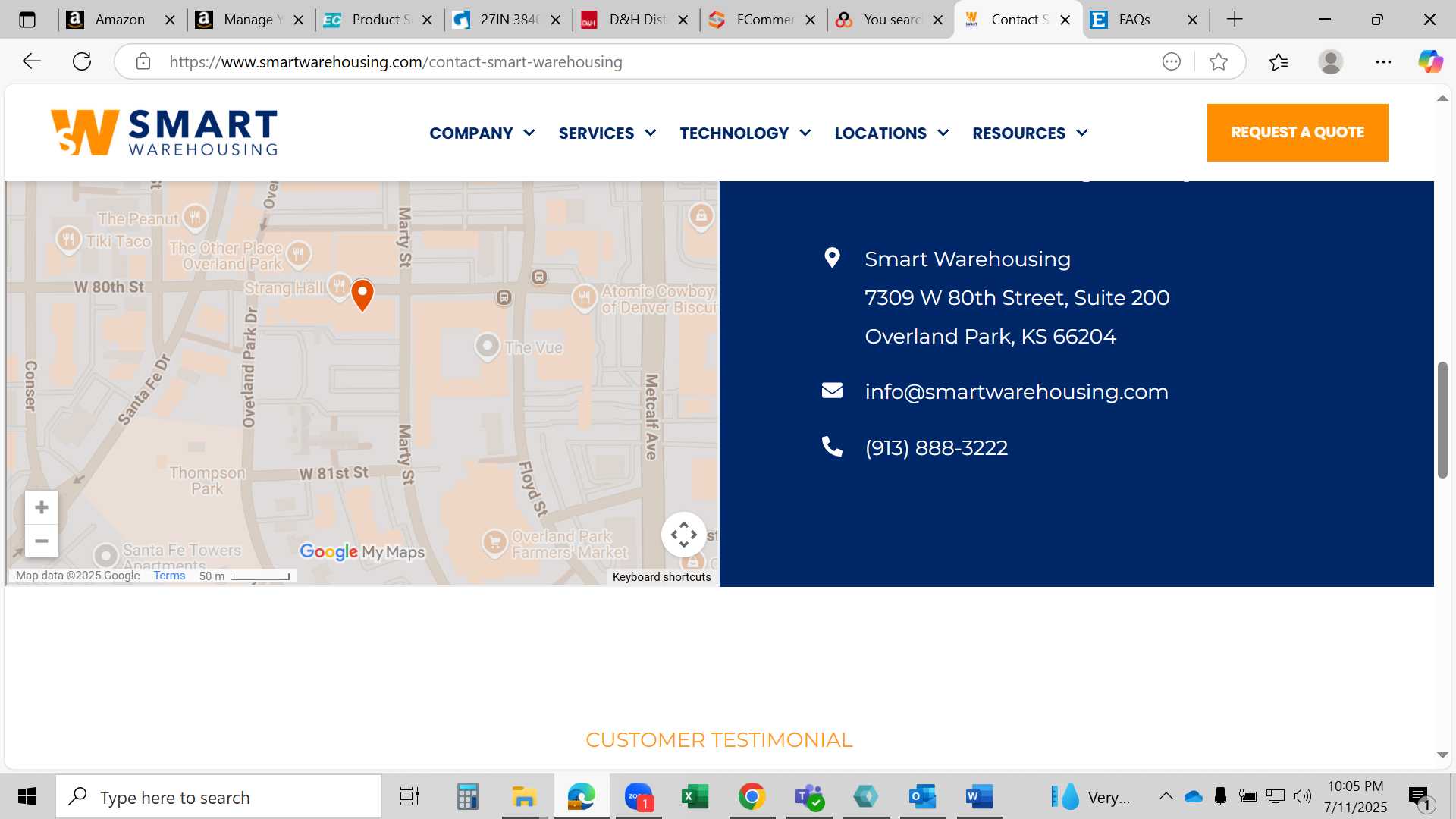Zoom in on the Google map
1456x819 pixels.
click(x=42, y=507)
